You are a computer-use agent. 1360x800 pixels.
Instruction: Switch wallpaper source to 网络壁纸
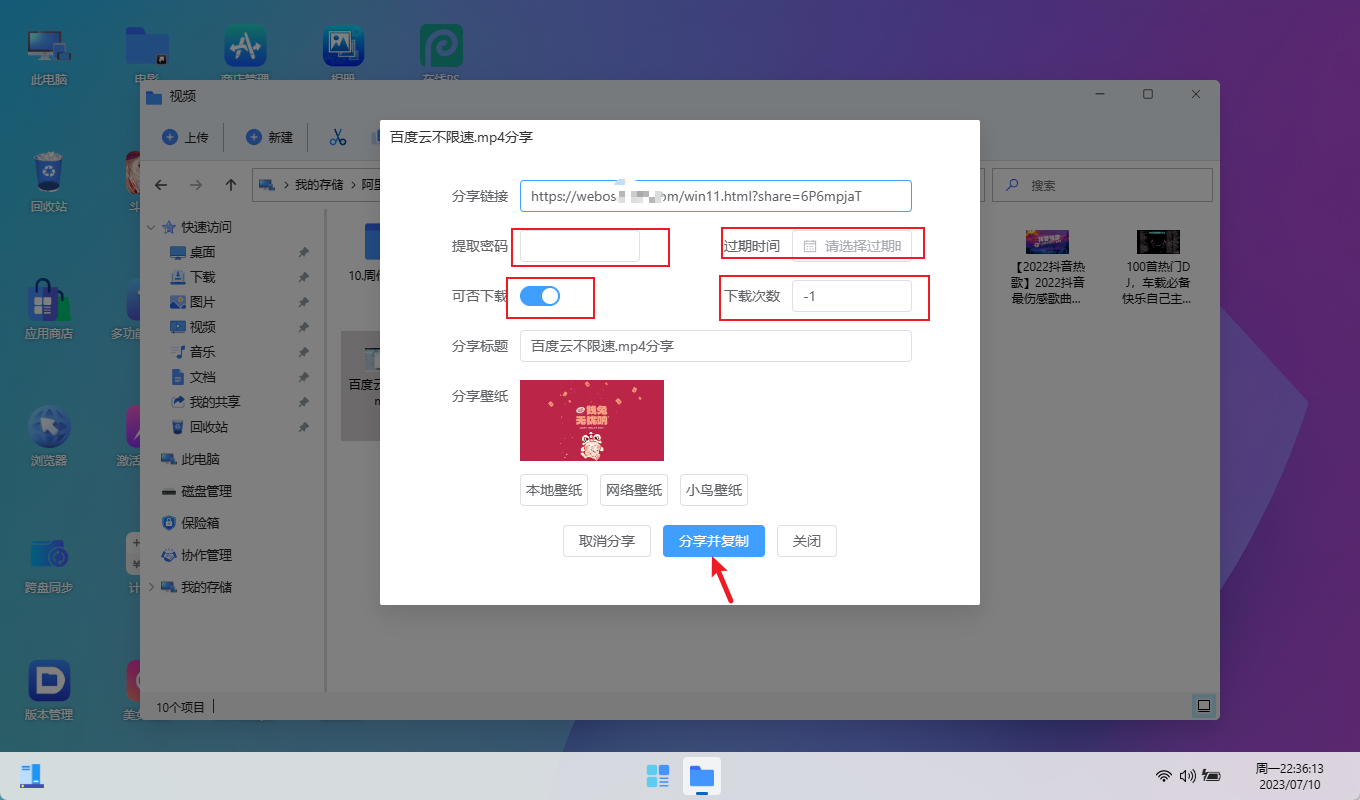click(x=633, y=490)
